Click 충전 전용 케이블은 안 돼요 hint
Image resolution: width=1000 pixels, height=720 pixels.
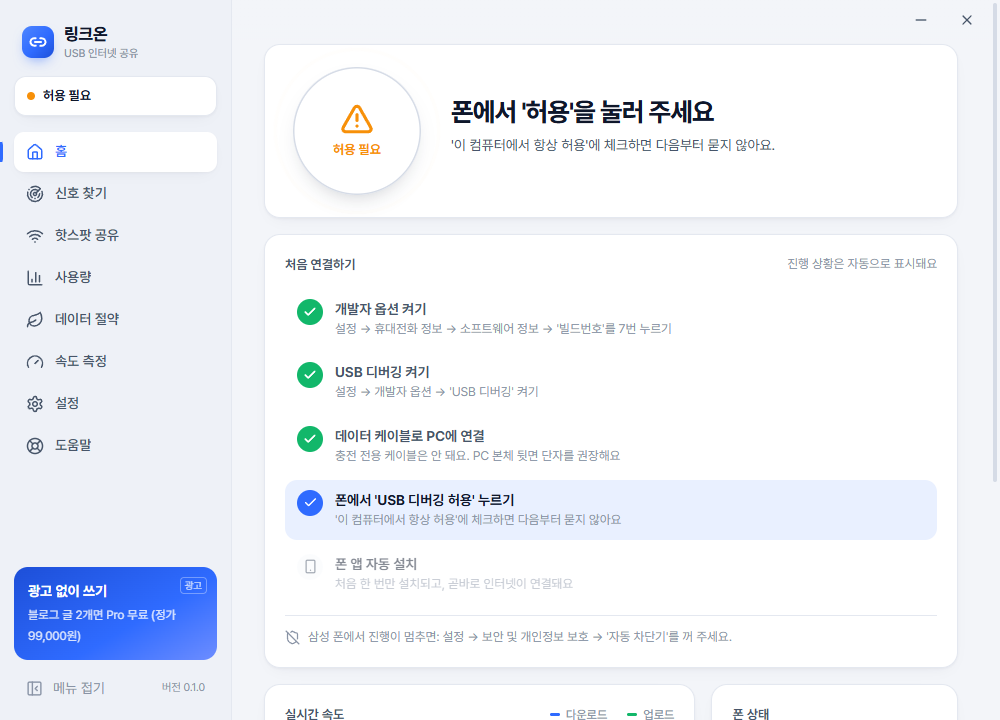477,455
